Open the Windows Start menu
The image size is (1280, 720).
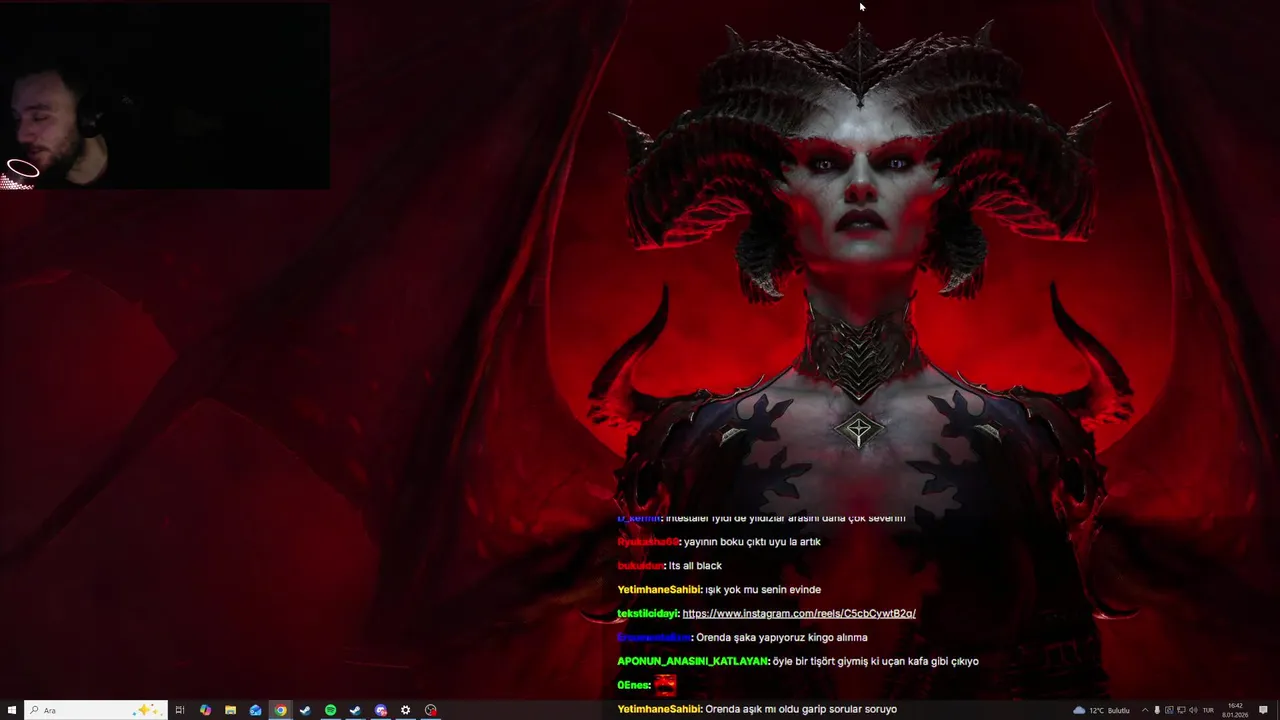(x=12, y=710)
